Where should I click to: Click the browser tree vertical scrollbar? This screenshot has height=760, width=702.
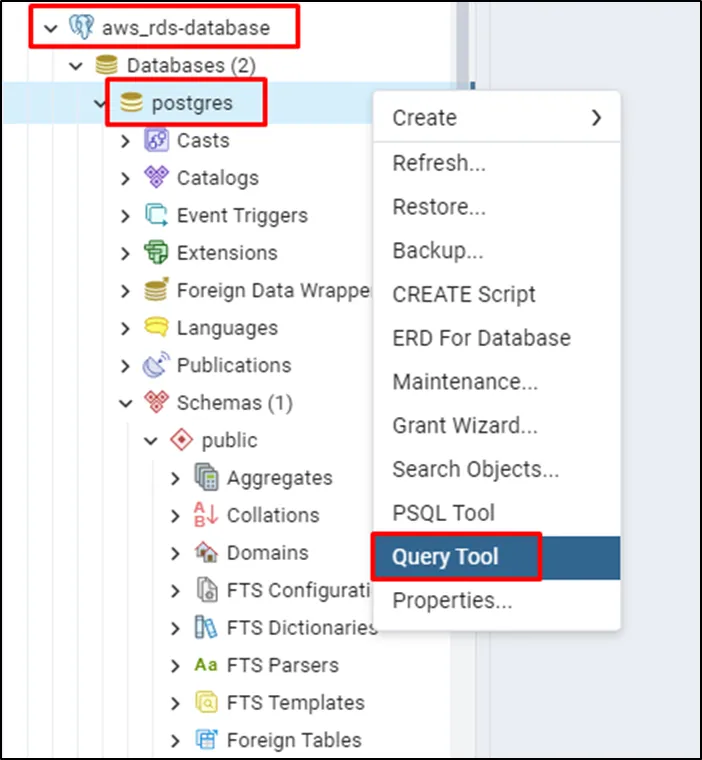461,40
